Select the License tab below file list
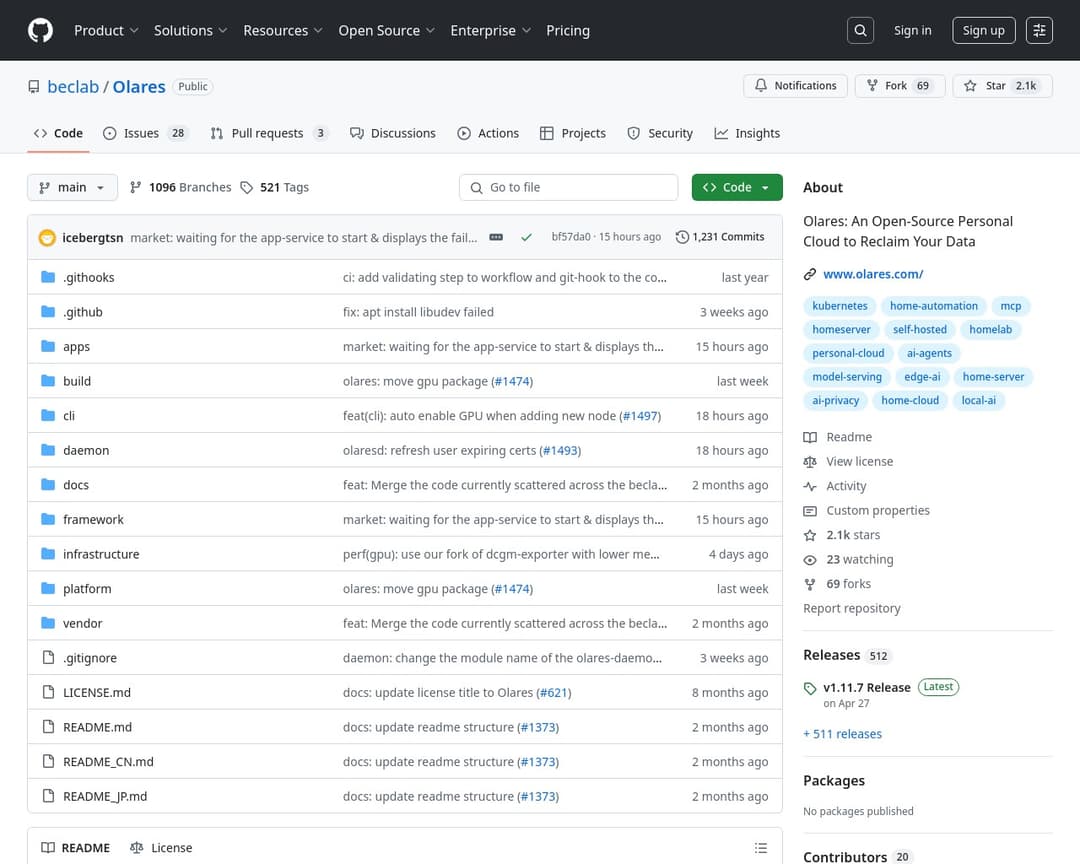Image resolution: width=1080 pixels, height=864 pixels. (161, 847)
